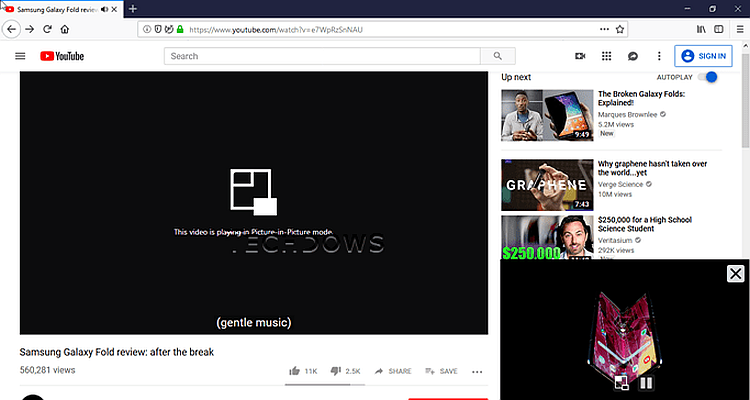
Task: Click the search magnifier button
Action: (497, 56)
